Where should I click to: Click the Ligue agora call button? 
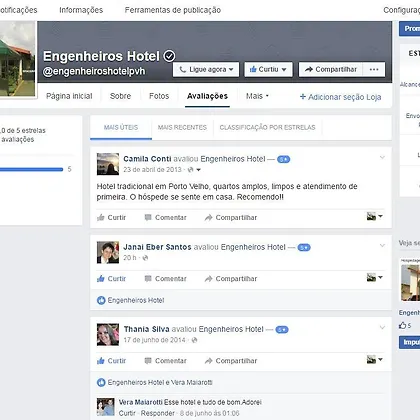point(206,69)
